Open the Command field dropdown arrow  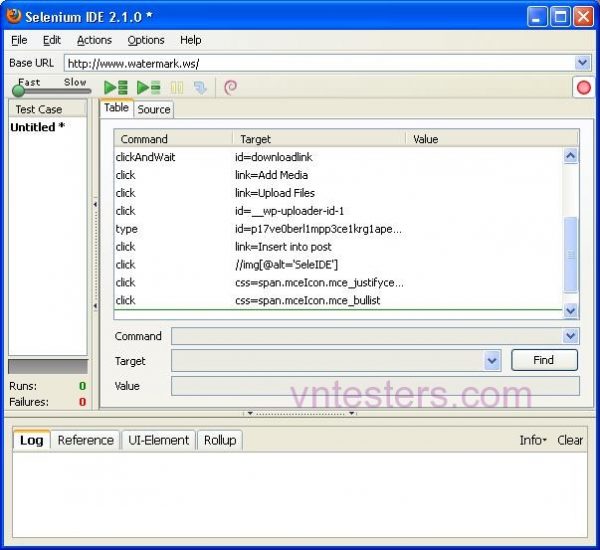571,336
